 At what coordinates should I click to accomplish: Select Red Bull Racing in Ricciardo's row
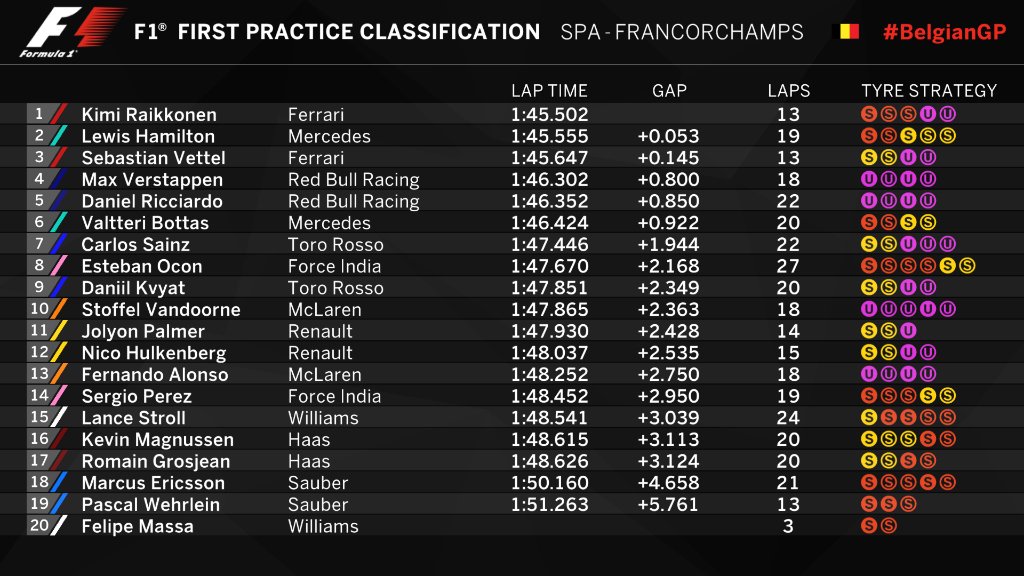point(353,201)
